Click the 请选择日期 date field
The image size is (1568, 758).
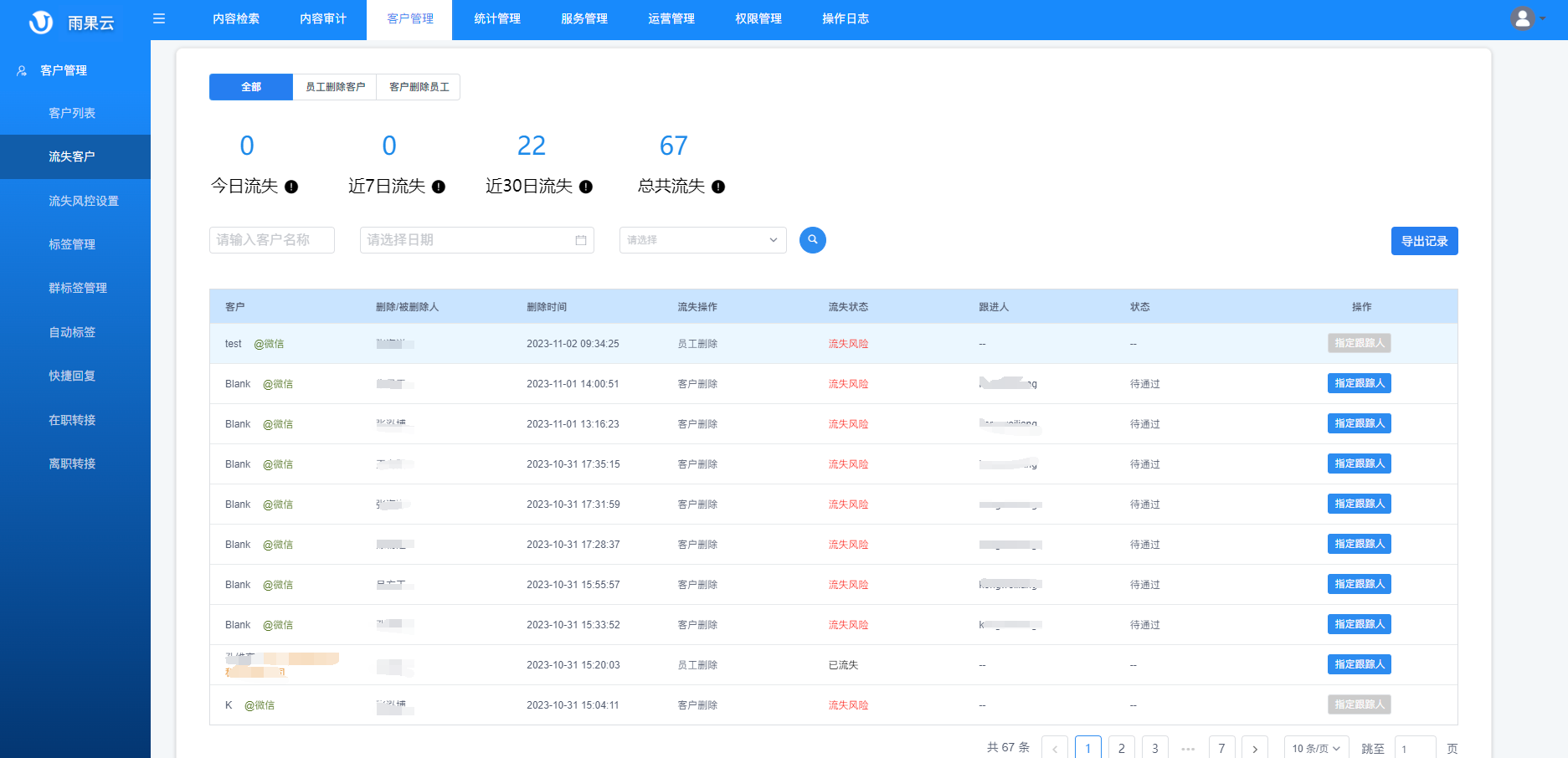tap(477, 240)
